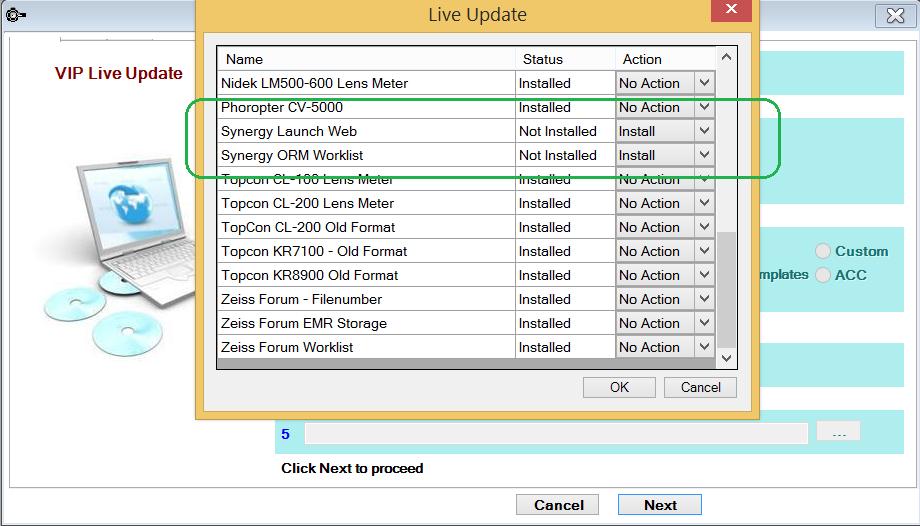
Task: Select the Topcon CL-200 Lens Meter name
Action: coord(307,204)
